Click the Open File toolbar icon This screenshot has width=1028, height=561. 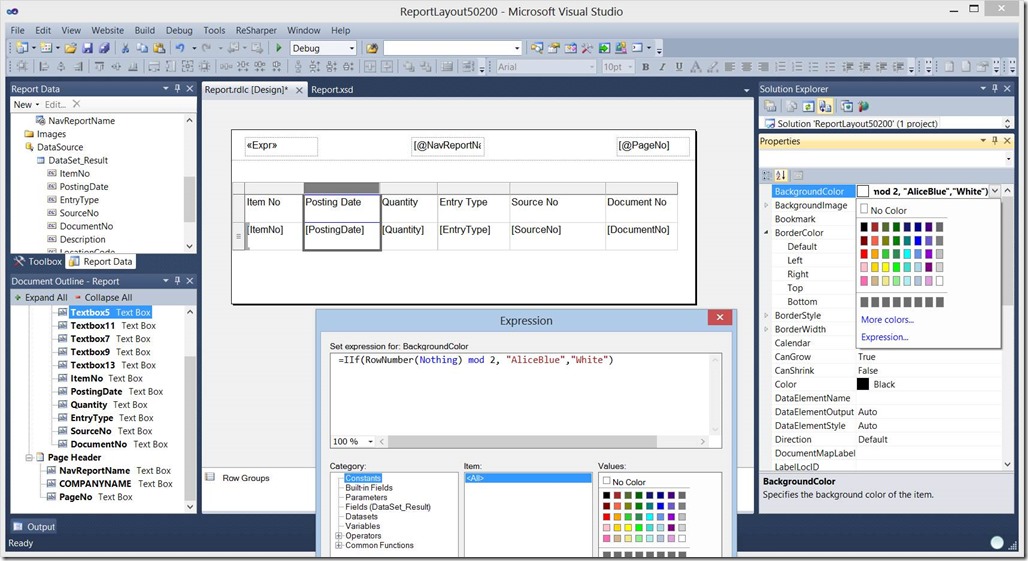tap(71, 48)
